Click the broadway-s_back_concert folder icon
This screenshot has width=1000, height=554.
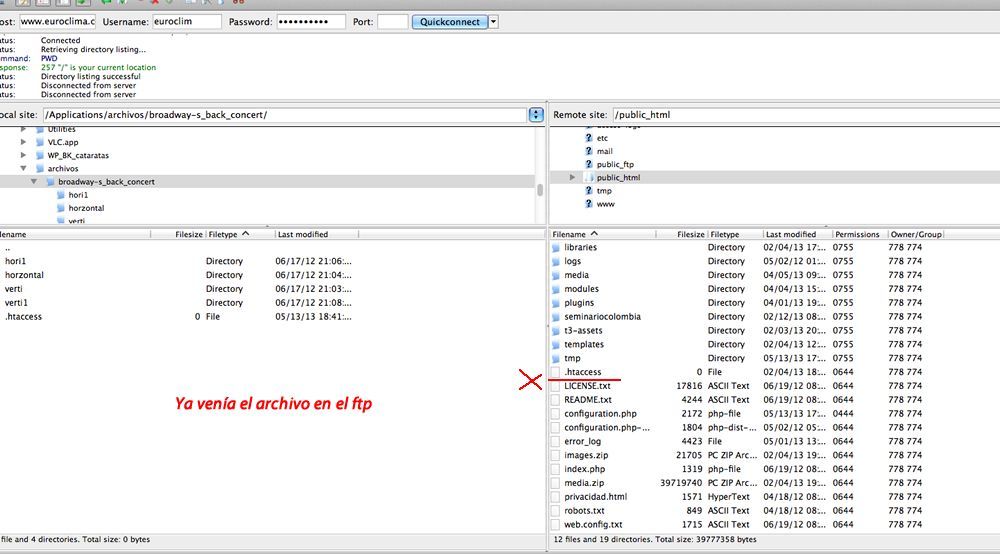click(x=50, y=182)
